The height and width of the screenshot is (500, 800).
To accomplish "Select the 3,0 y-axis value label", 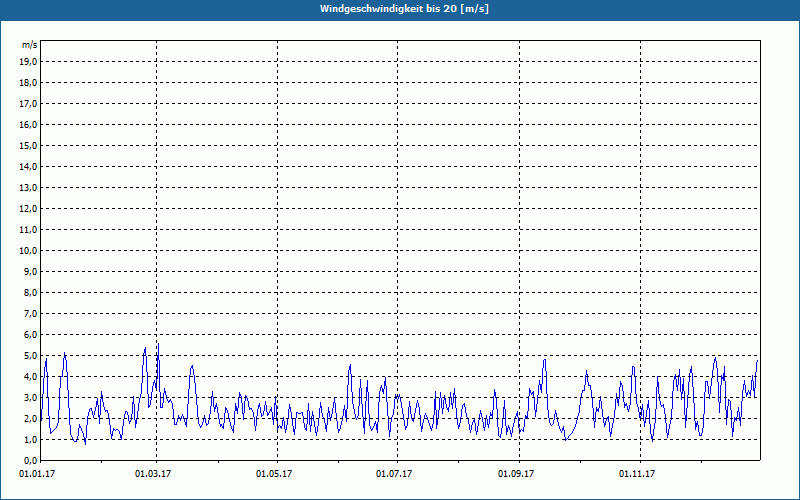I will point(31,398).
